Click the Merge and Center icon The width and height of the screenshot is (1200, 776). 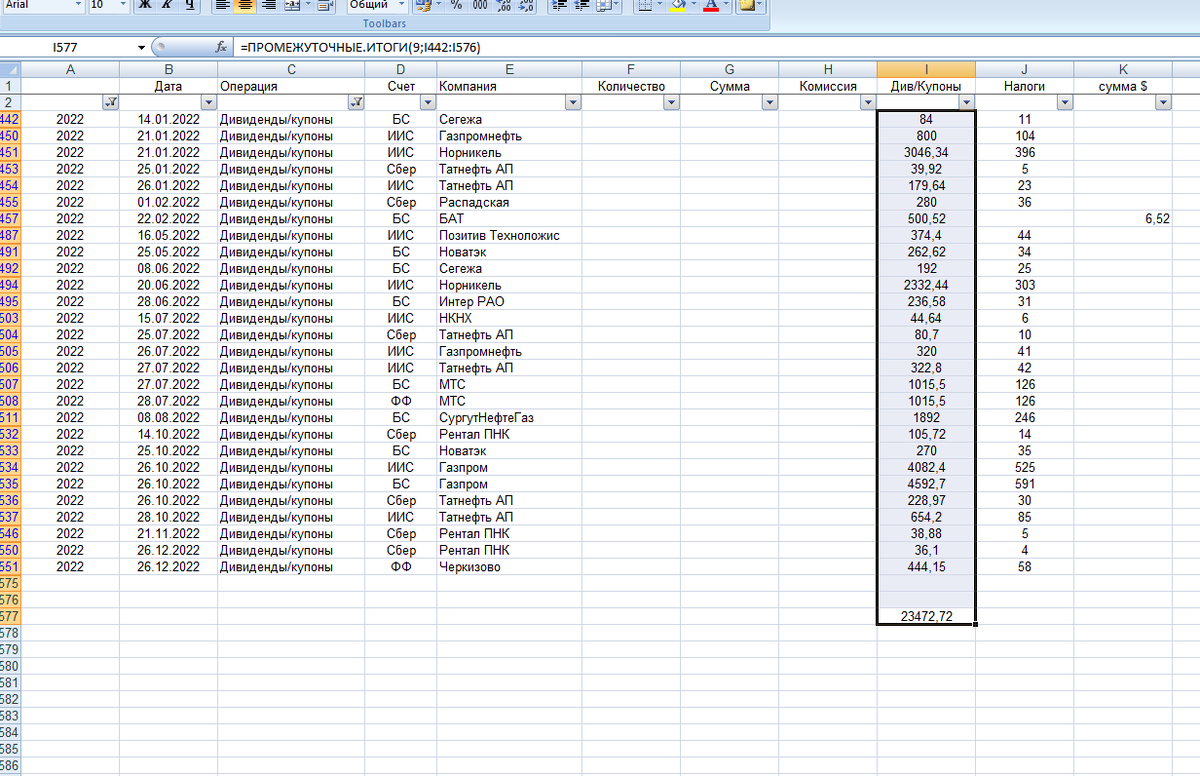291,5
